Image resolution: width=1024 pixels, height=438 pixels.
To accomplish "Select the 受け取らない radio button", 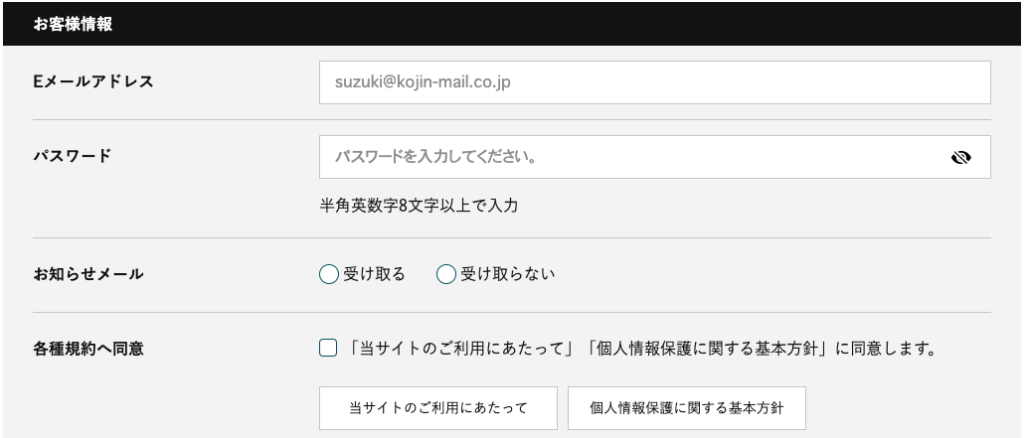I will pos(446,274).
